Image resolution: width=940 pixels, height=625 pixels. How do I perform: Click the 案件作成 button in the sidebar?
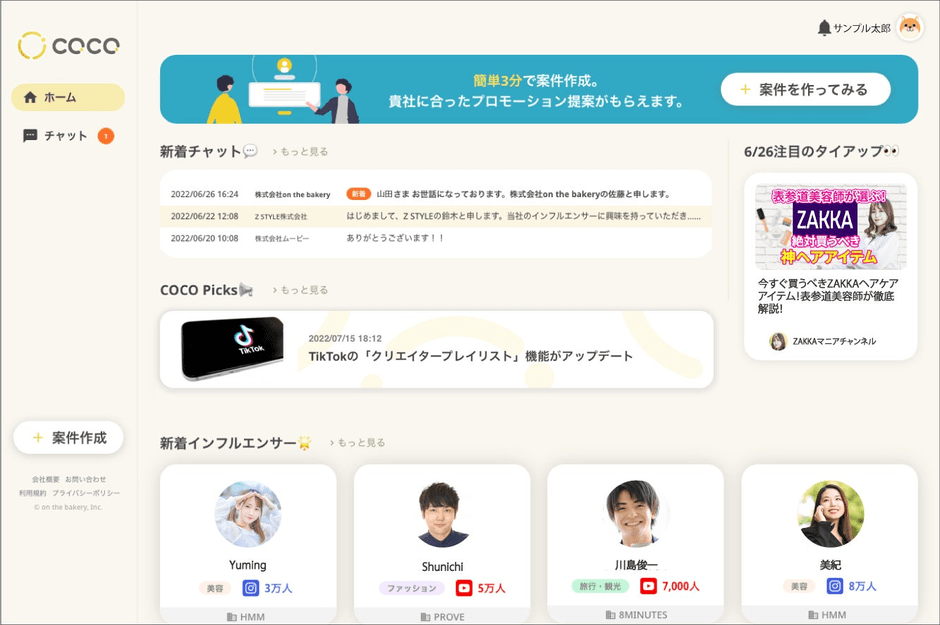[67, 438]
